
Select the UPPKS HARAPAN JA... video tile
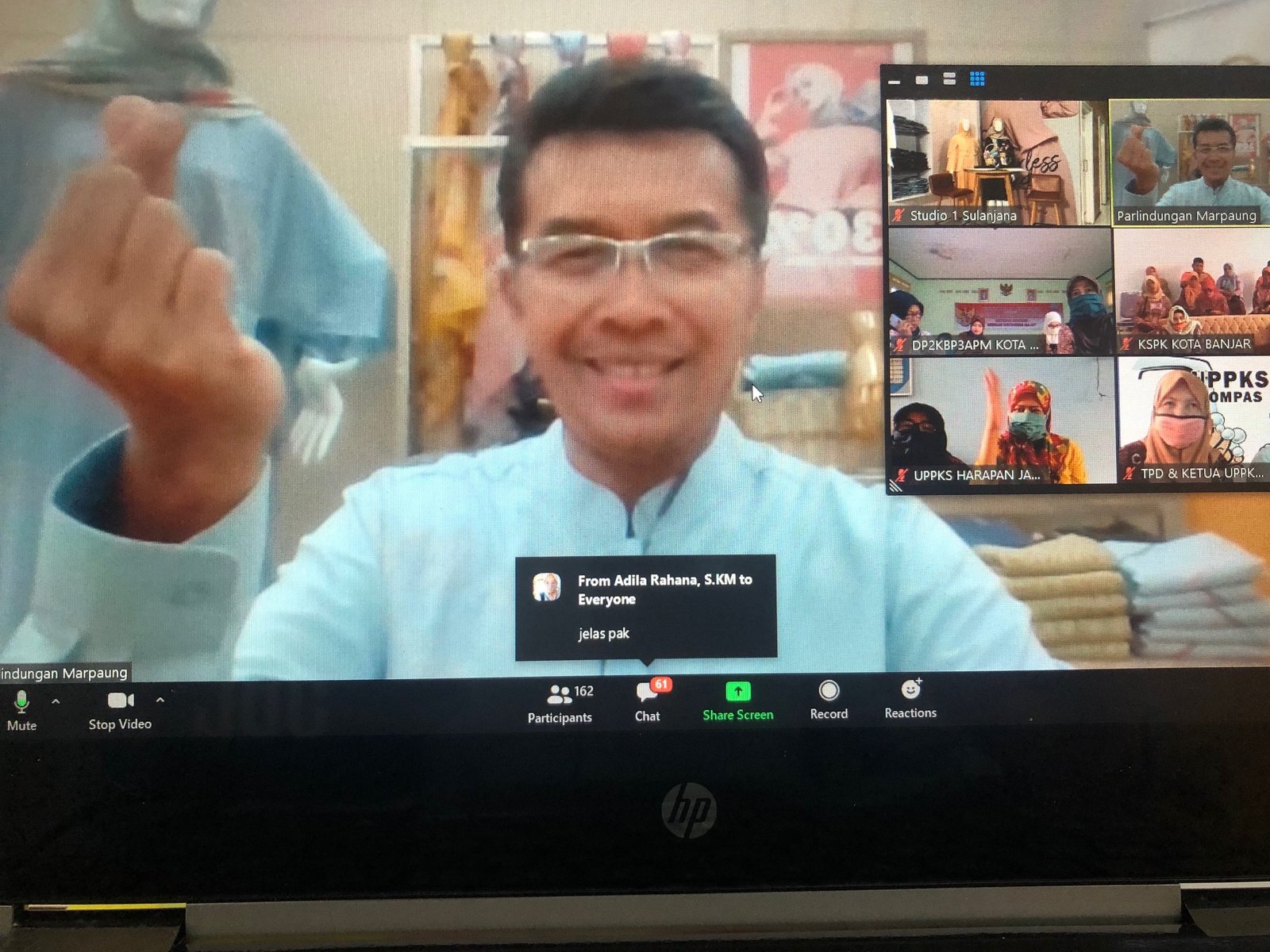pos(1002,420)
